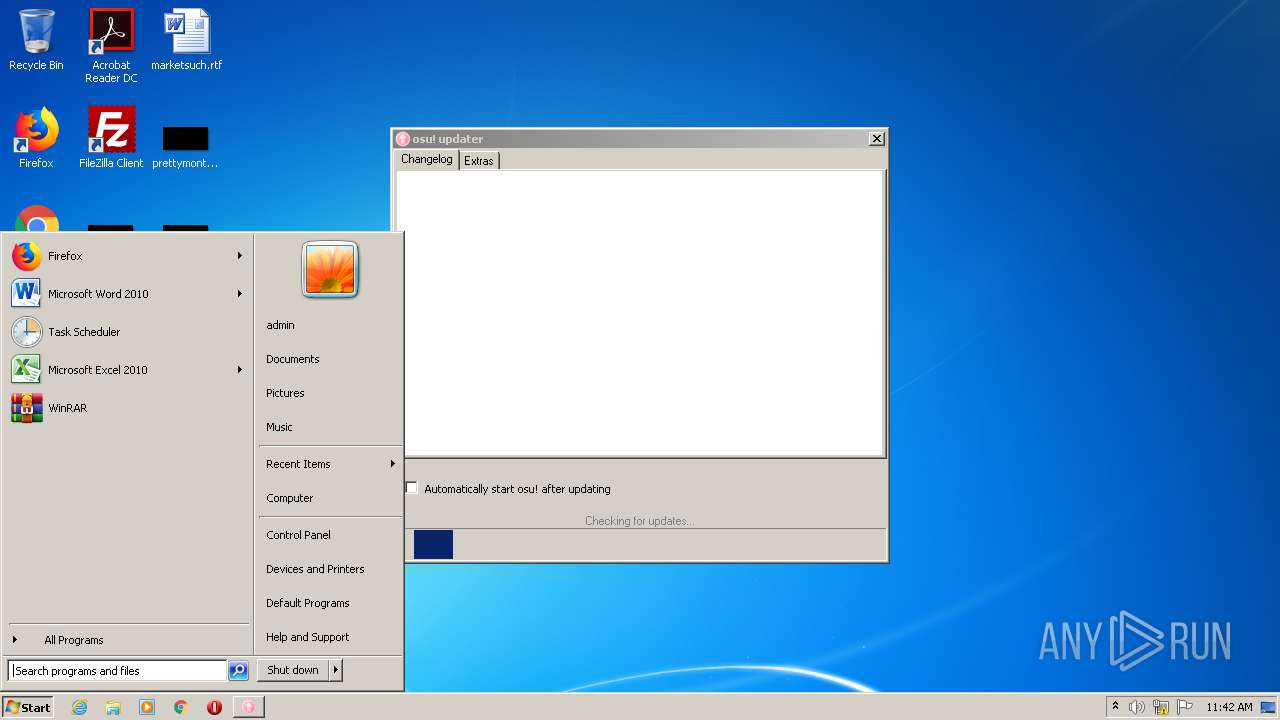Open FileZilla Client desktop shortcut
The image size is (1280, 720).
(111, 138)
